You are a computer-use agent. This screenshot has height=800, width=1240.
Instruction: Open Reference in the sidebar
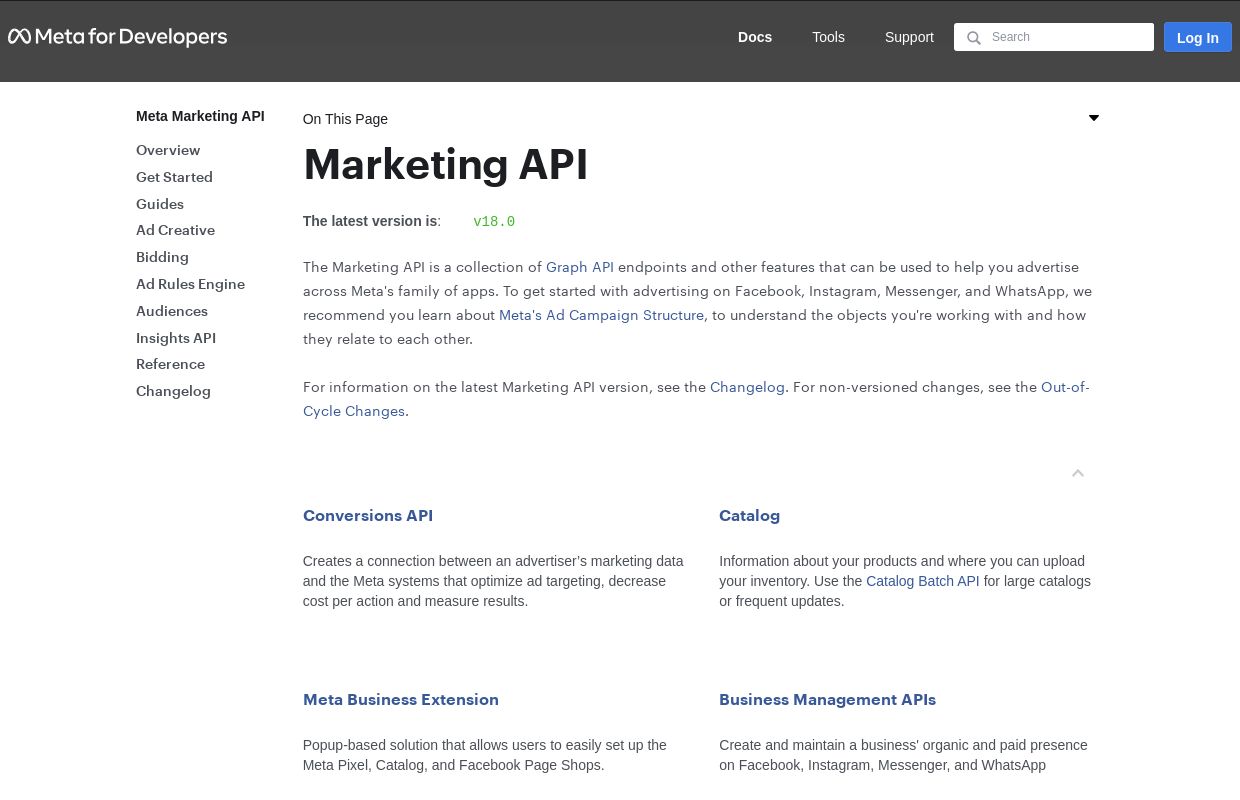click(x=170, y=364)
